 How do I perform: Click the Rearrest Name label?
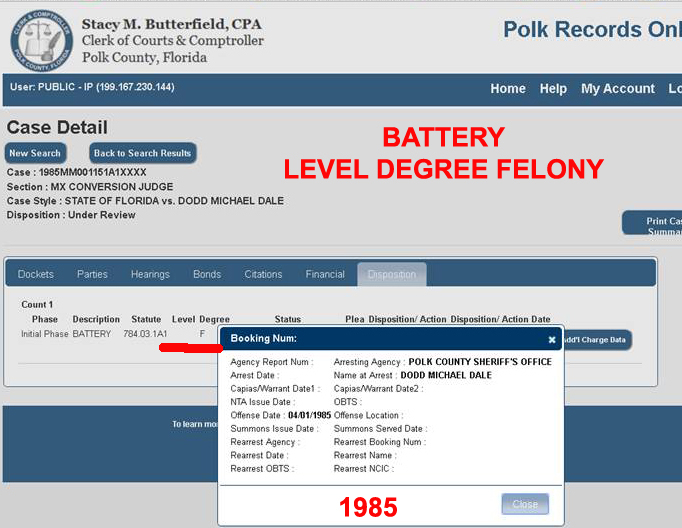(365, 455)
